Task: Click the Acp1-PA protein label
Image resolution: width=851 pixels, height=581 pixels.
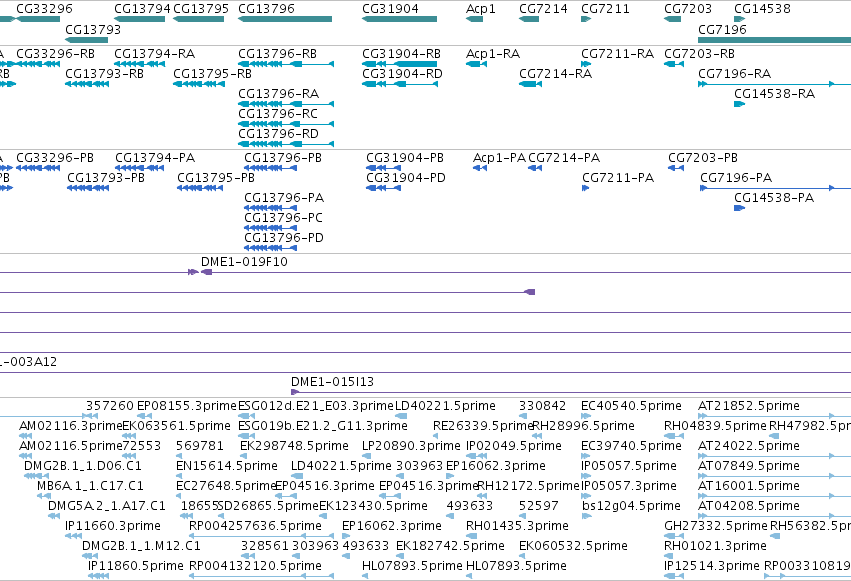Action: point(499,158)
